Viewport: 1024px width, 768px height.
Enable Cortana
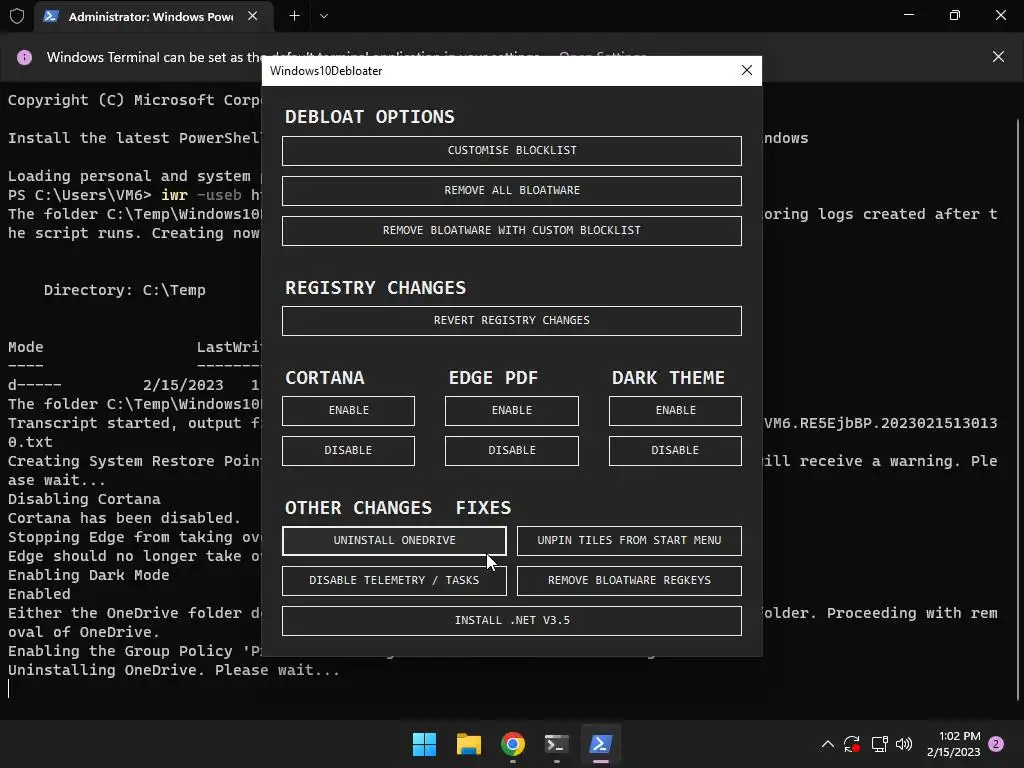pyautogui.click(x=348, y=410)
